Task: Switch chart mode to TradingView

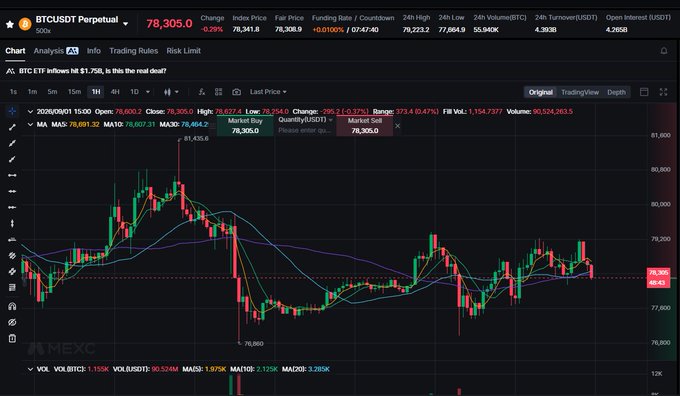Action: click(580, 92)
